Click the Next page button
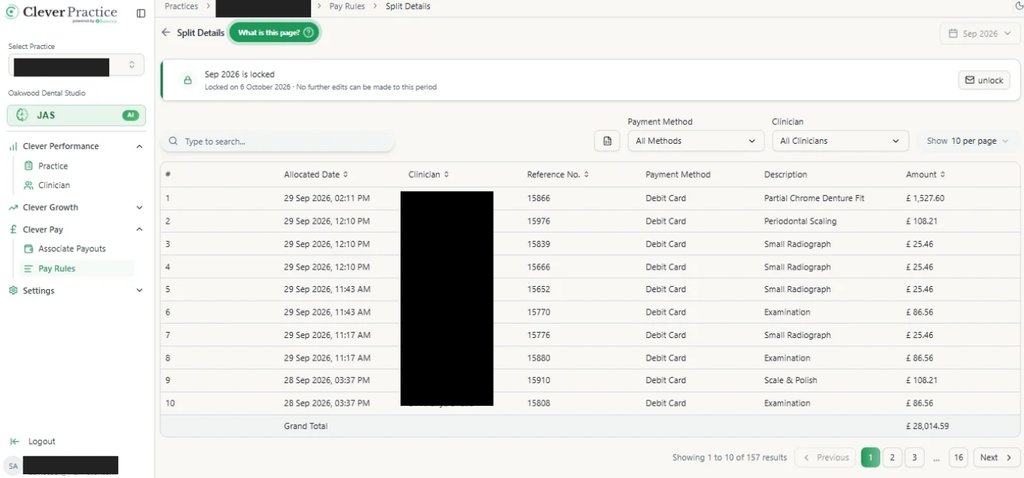The image size is (1024, 478). [x=996, y=458]
